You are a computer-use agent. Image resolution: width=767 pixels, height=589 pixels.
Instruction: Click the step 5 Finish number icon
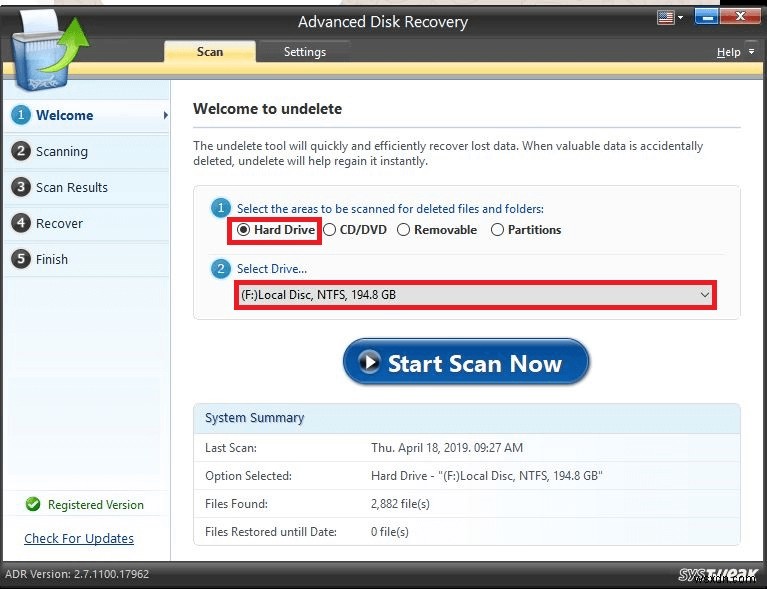tap(21, 259)
